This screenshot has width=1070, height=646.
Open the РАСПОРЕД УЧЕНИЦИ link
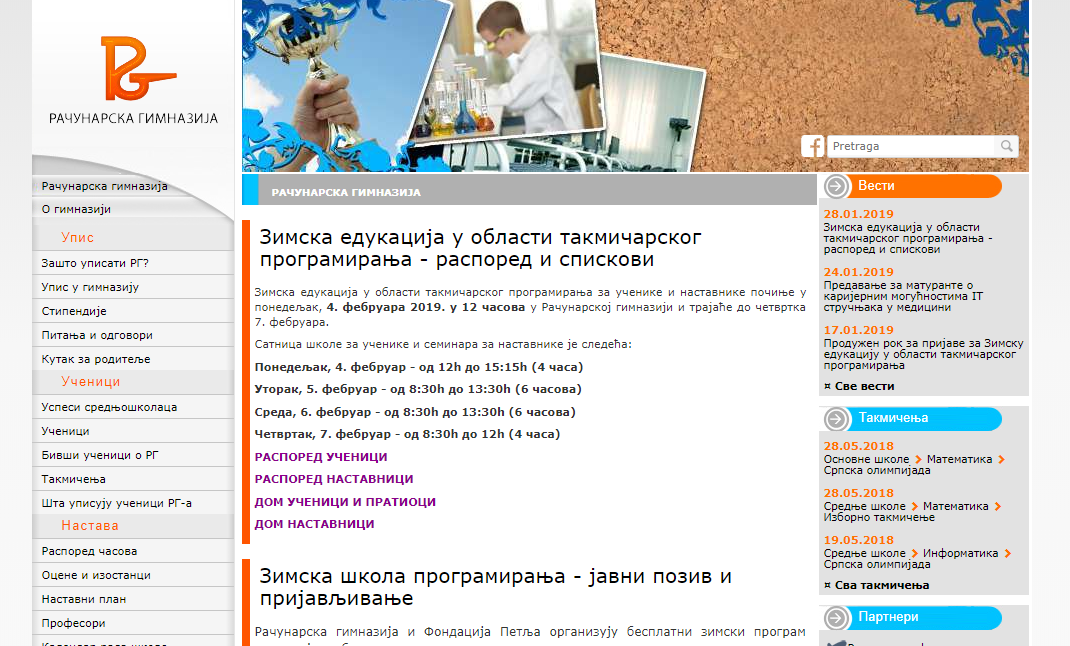(321, 457)
